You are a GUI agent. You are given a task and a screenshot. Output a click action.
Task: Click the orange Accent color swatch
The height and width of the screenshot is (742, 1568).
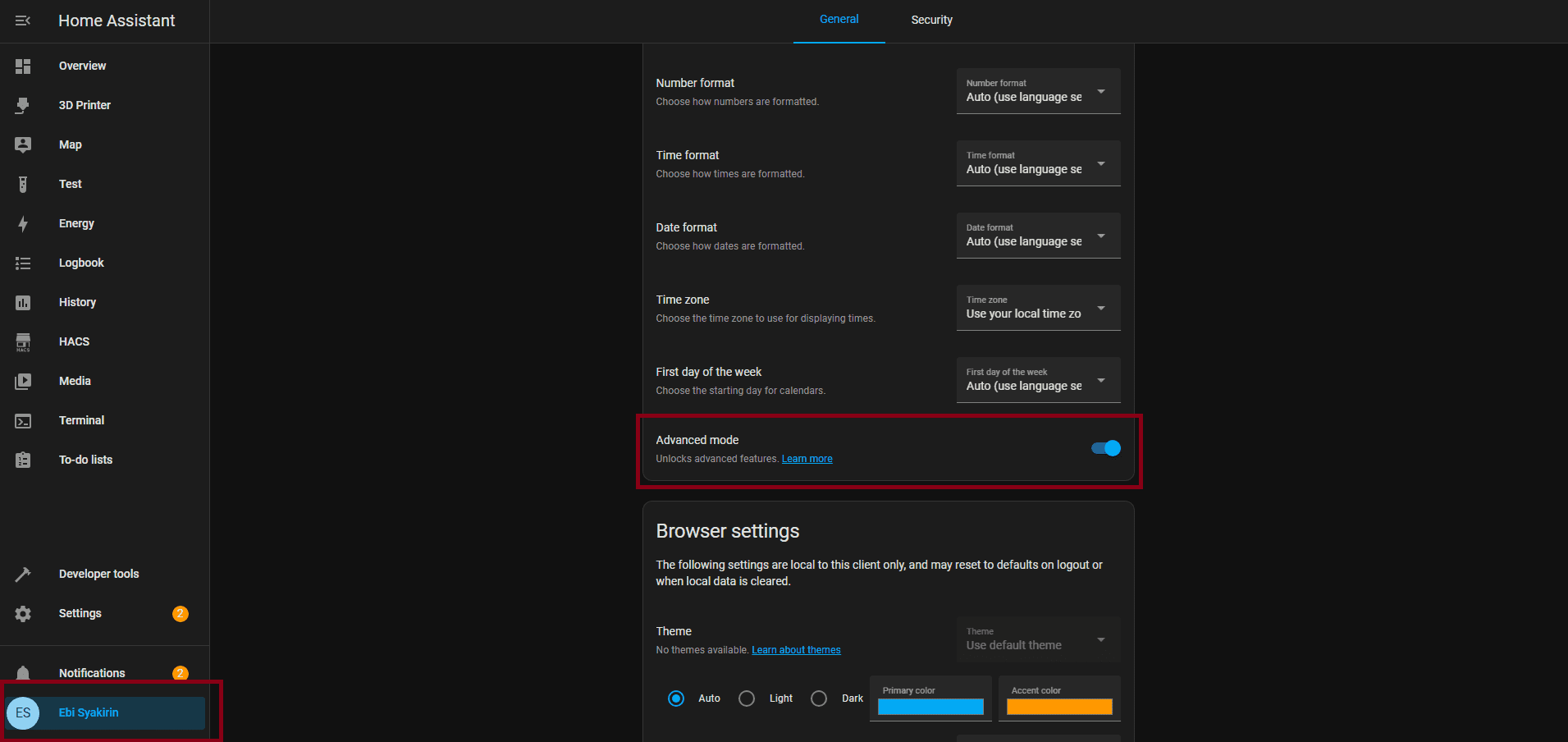point(1059,707)
